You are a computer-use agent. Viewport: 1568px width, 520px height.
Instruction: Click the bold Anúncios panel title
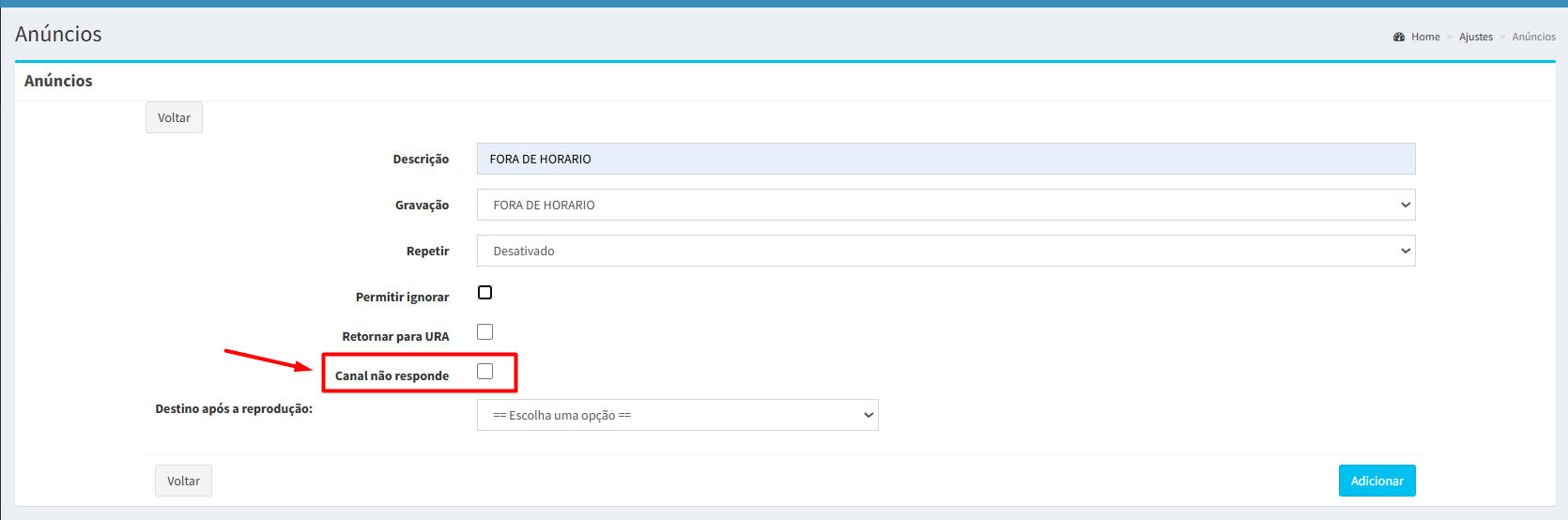tap(58, 81)
